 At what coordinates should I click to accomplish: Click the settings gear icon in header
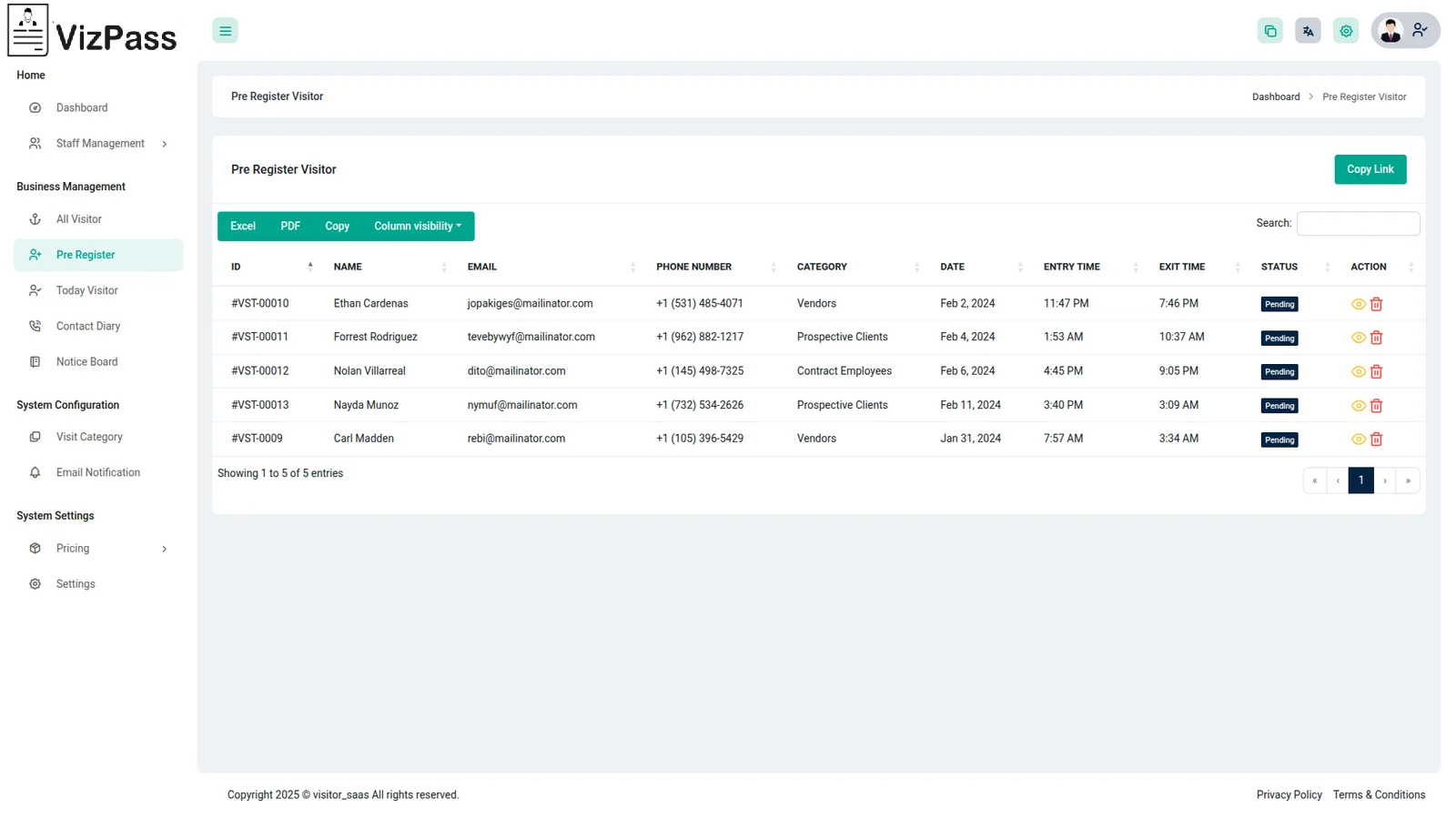[1346, 31]
